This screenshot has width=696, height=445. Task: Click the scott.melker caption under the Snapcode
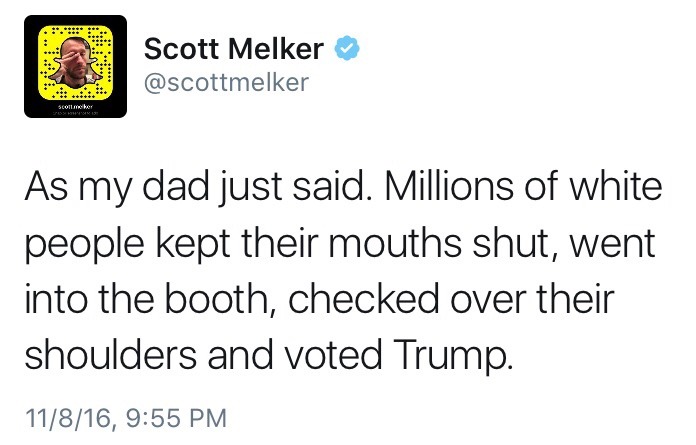pyautogui.click(x=75, y=106)
